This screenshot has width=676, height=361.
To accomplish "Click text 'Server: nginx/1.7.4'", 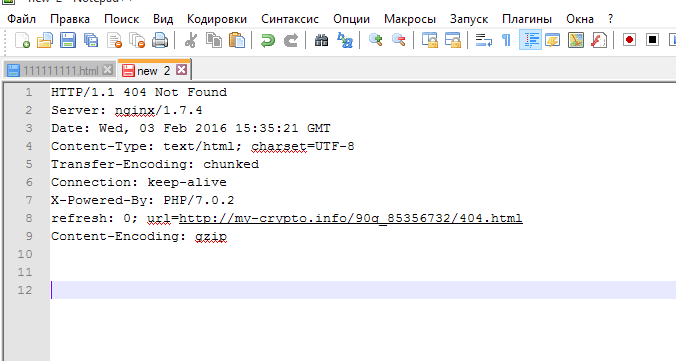I will tap(127, 110).
